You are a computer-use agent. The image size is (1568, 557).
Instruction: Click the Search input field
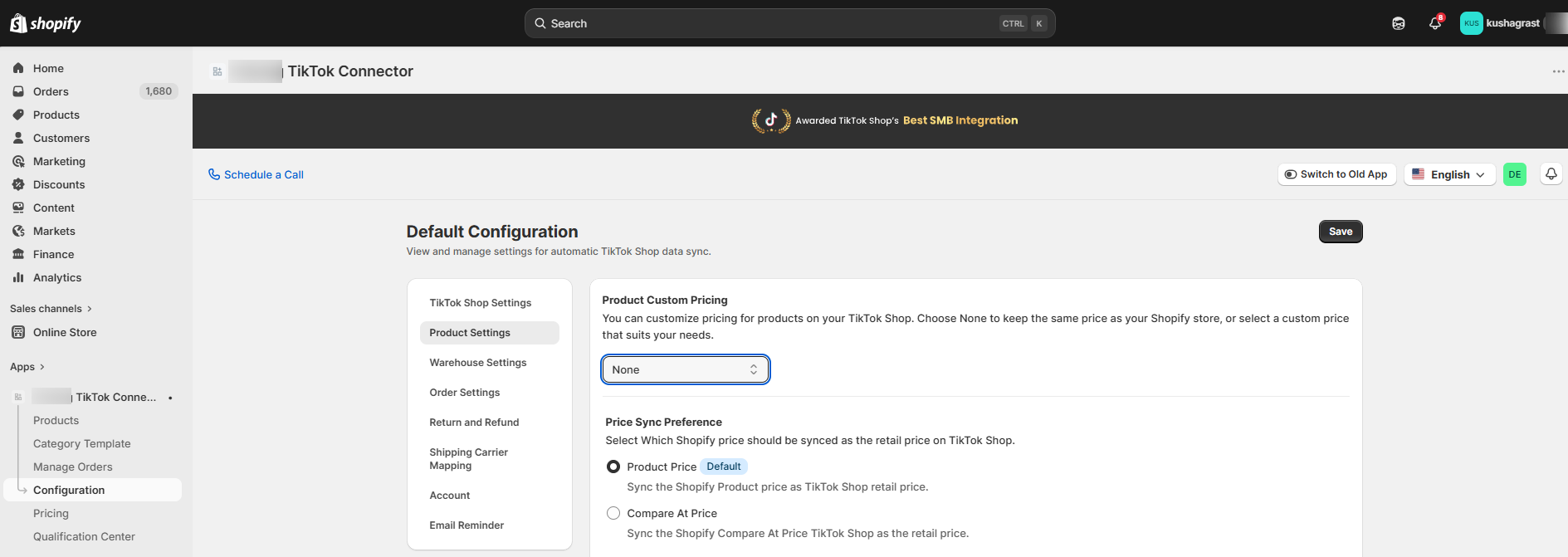tap(772, 23)
